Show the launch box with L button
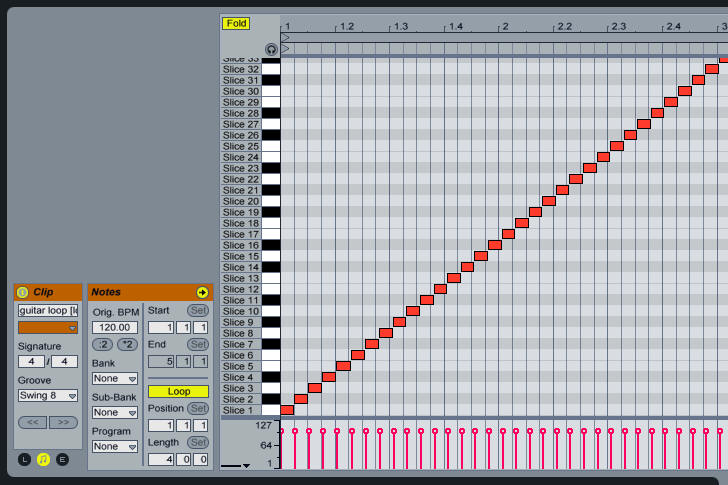 pyautogui.click(x=24, y=459)
